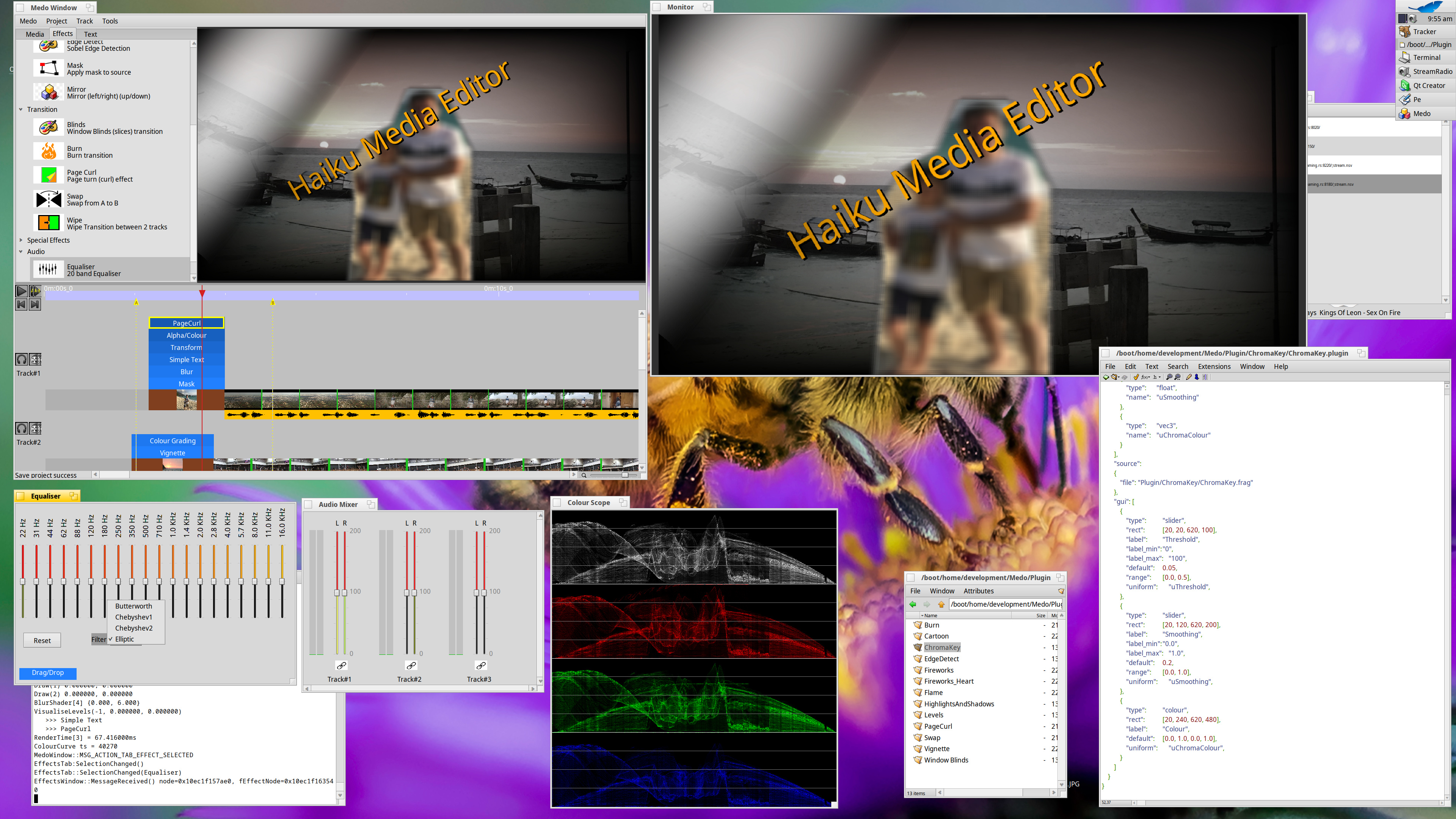The image size is (1456, 819).
Task: Open the Project menu in Medo
Action: pos(56,21)
